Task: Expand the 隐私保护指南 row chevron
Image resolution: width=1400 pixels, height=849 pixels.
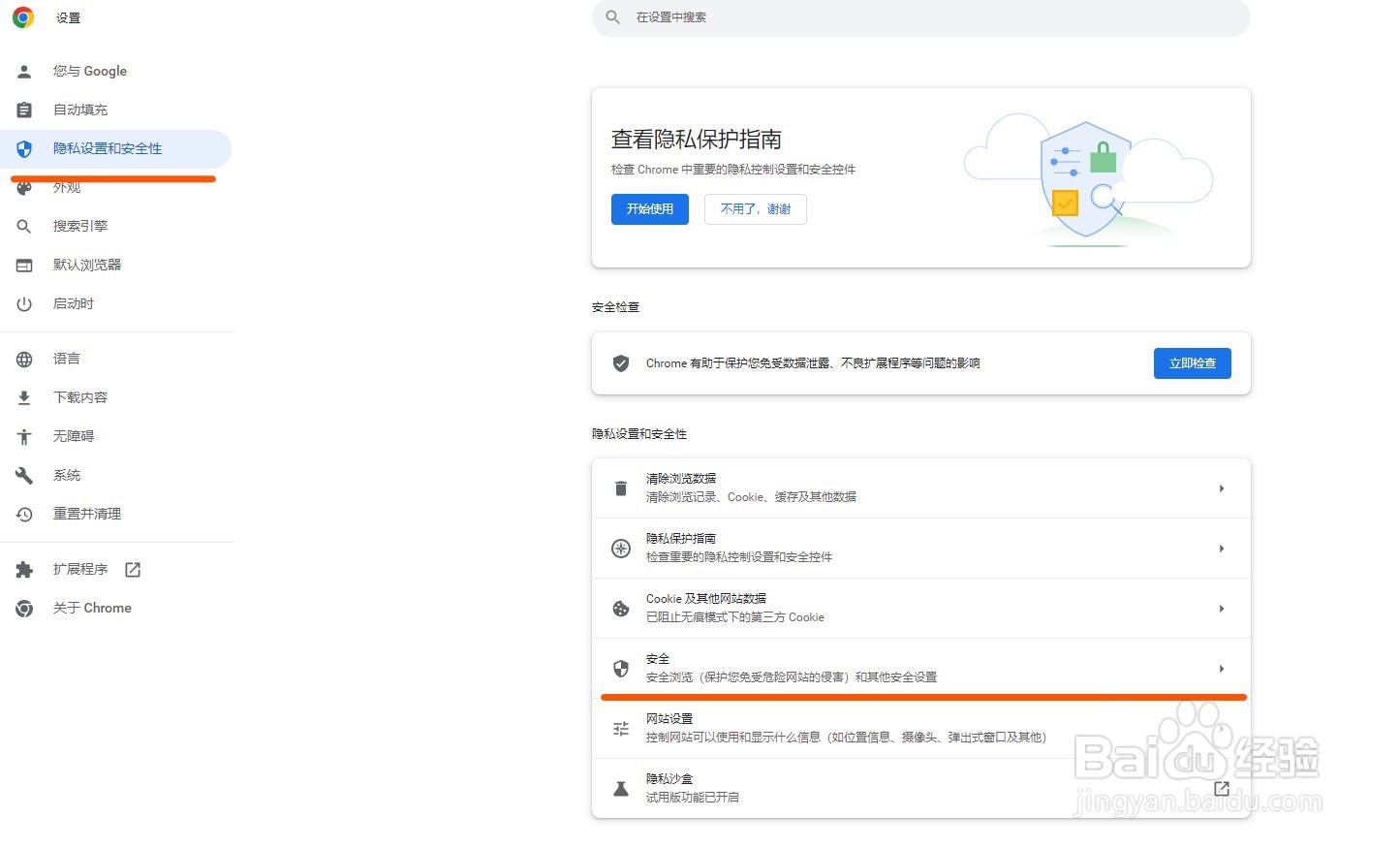Action: coord(1221,548)
